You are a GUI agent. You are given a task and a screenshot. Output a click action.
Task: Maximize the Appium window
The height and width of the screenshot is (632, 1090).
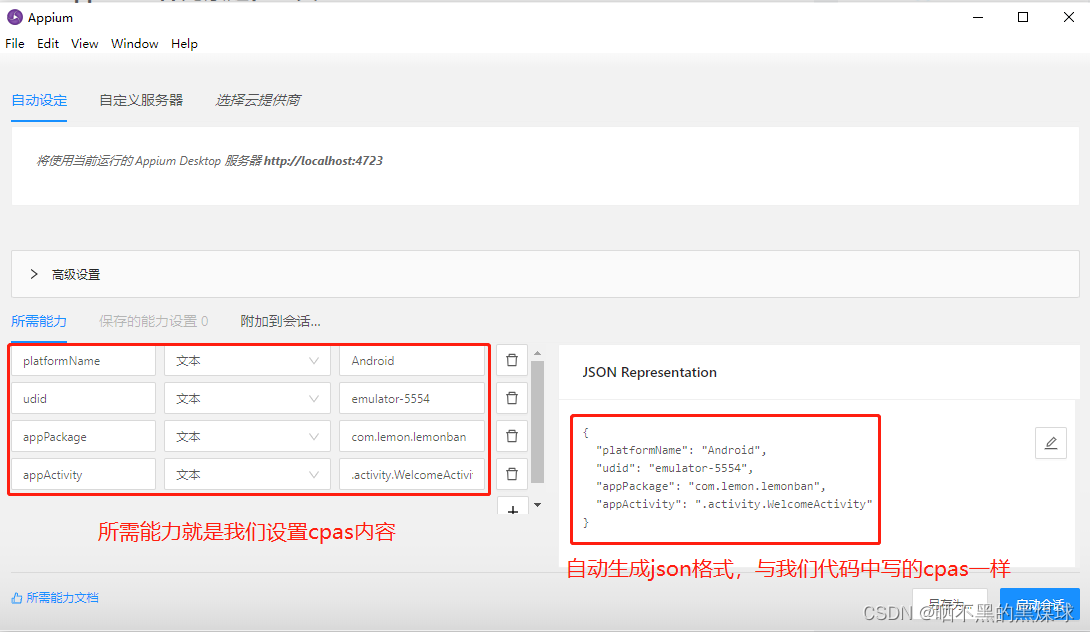tap(1023, 17)
